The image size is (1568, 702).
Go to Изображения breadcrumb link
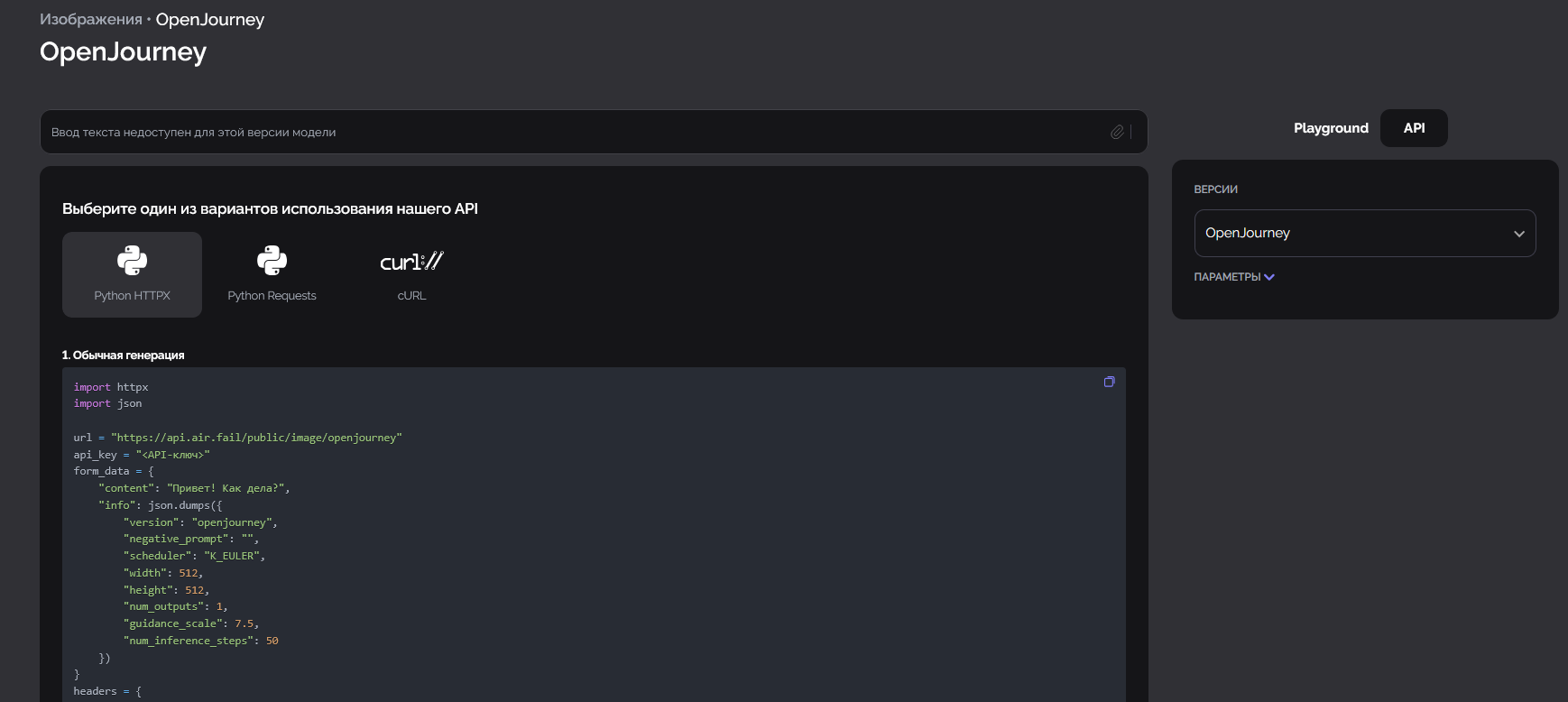tap(91, 20)
